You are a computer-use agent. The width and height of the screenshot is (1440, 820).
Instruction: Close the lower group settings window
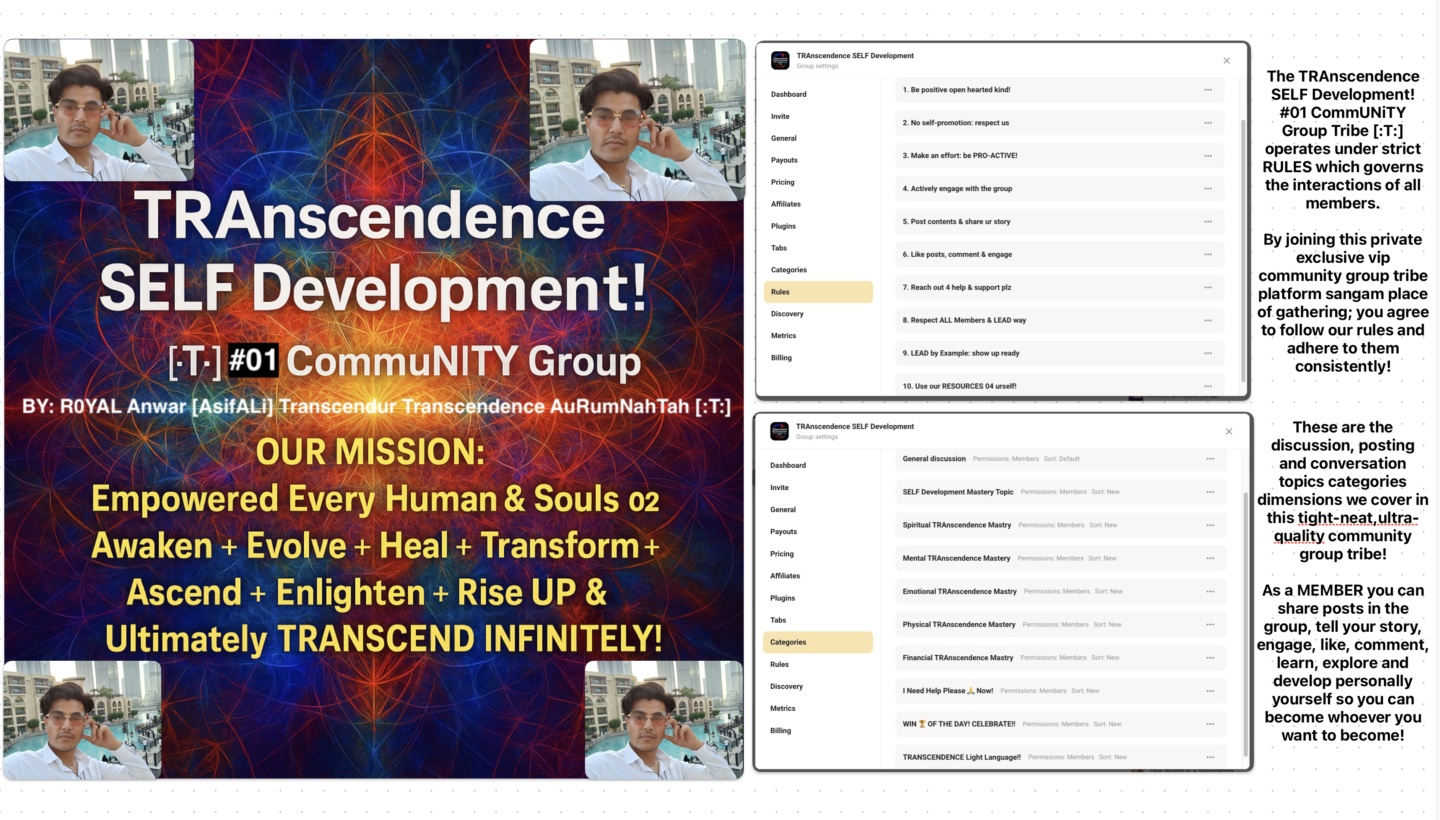1229,432
